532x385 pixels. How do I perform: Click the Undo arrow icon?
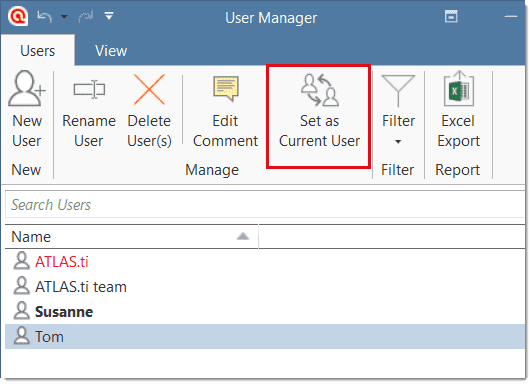pos(44,16)
